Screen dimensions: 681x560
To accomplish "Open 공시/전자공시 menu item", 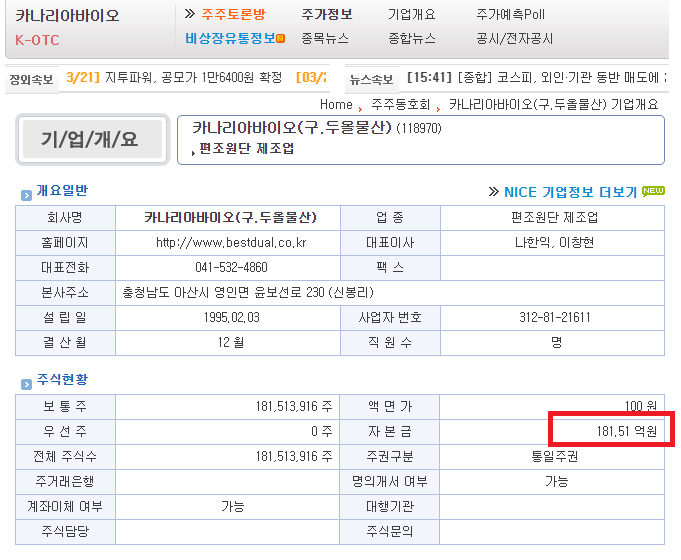I will pos(515,39).
